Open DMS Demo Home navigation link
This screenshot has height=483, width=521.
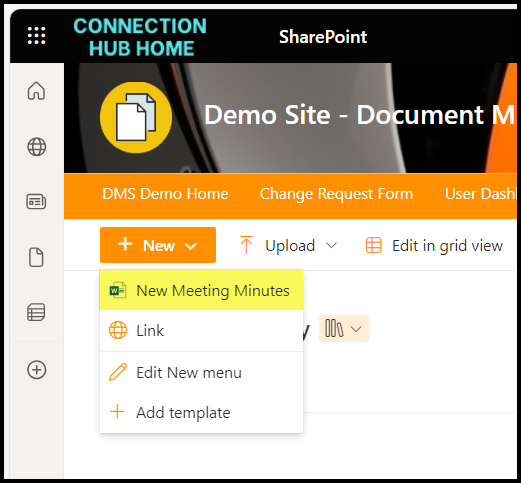[165, 194]
